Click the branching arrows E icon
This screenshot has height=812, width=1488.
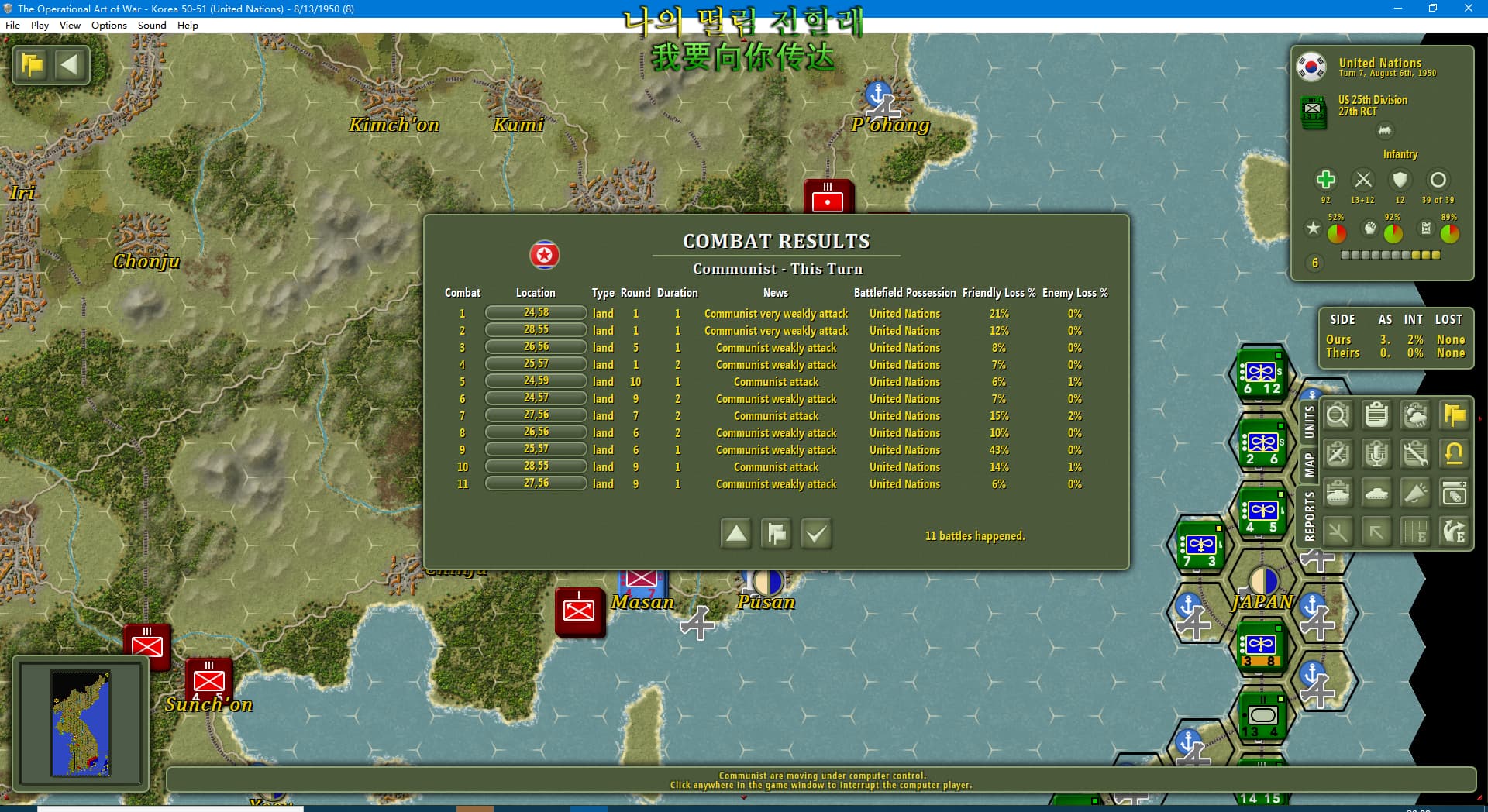coord(1454,532)
